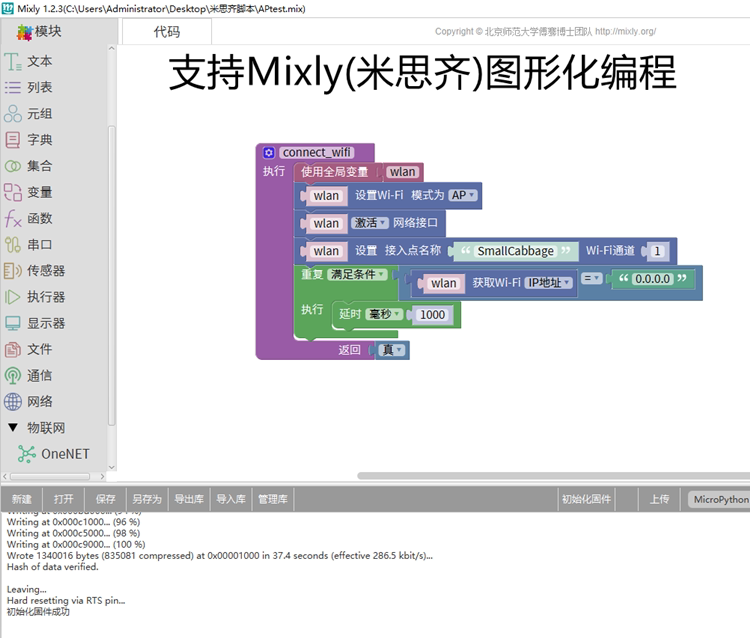The height and width of the screenshot is (638, 750).
Task: Open the 函数 function category icon
Action: tap(13, 219)
